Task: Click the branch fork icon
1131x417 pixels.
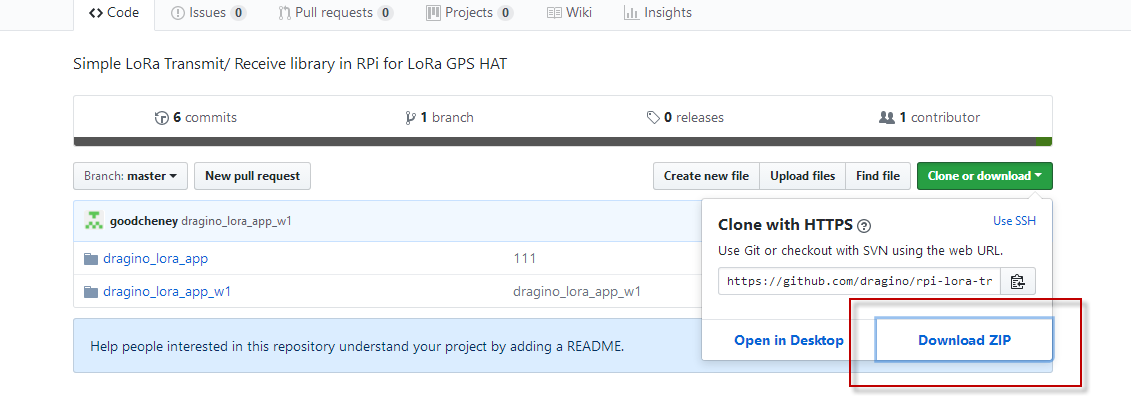Action: pyautogui.click(x=411, y=118)
